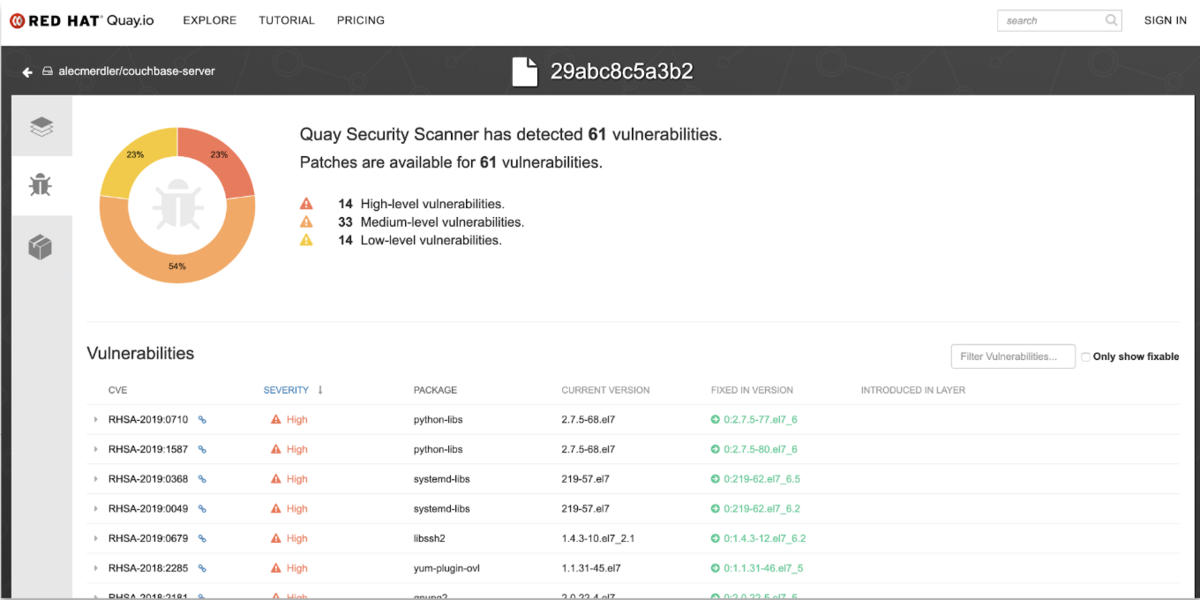The width and height of the screenshot is (1200, 600).
Task: Click link icon next to RHSA-2018:2285
Action: [x=202, y=568]
